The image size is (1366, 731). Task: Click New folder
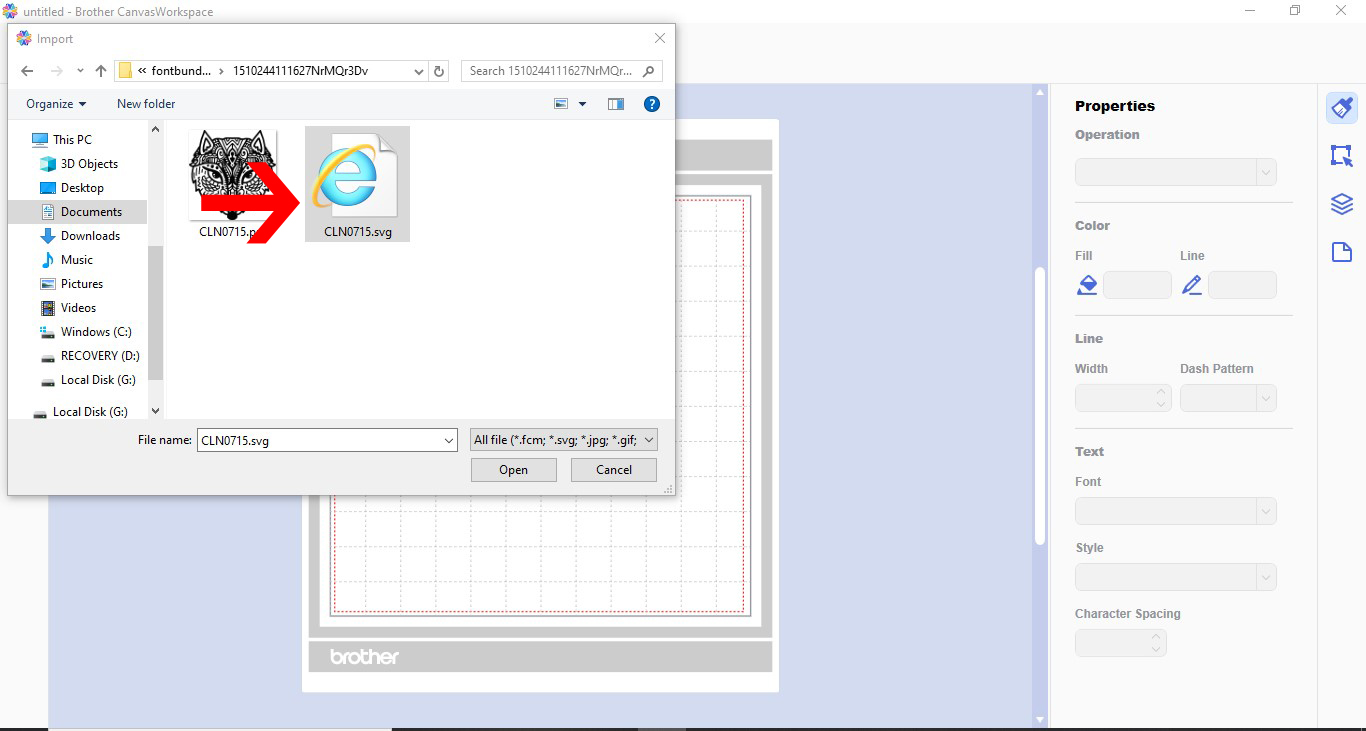(146, 104)
